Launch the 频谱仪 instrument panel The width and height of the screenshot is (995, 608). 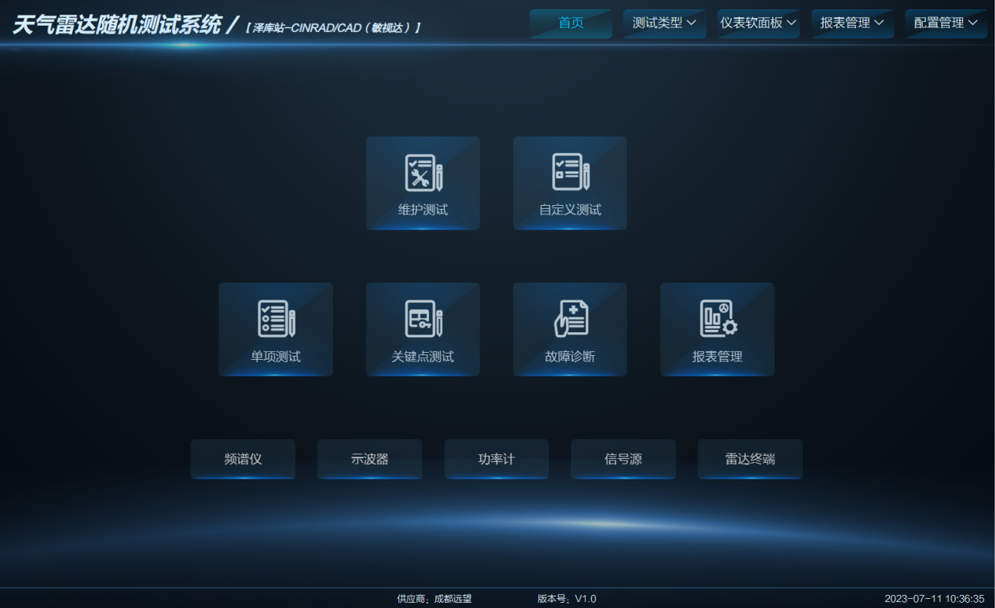(243, 459)
